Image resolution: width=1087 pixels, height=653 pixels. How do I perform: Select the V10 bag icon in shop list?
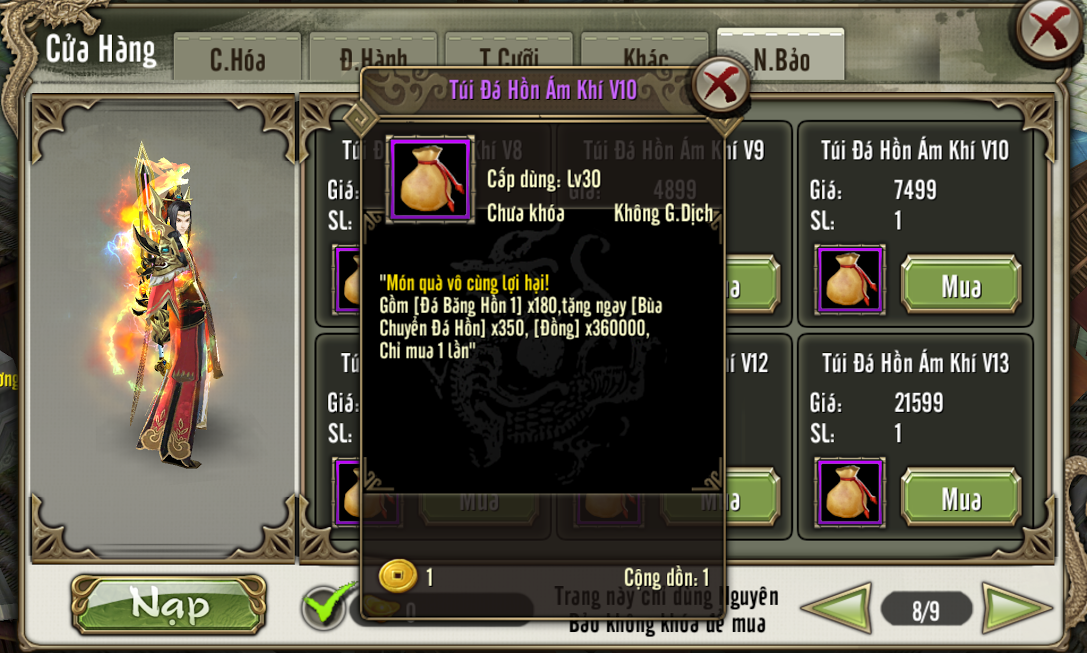[849, 280]
